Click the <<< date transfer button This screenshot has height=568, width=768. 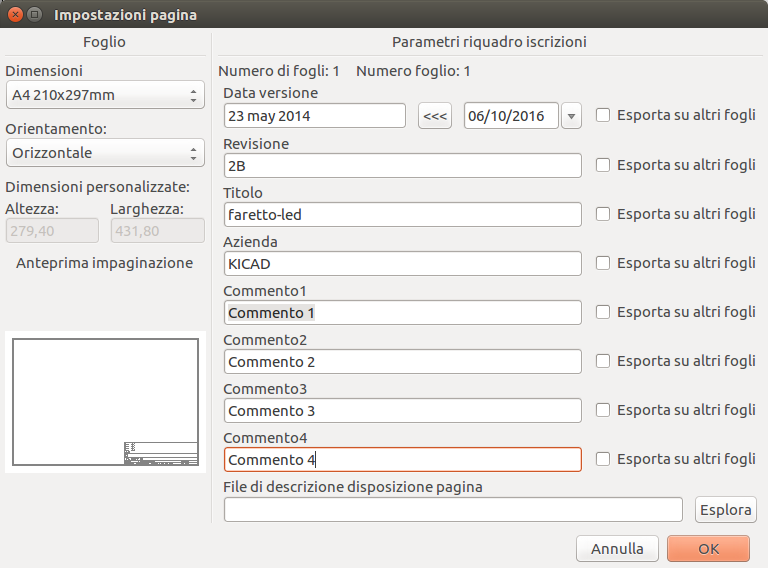pos(435,116)
